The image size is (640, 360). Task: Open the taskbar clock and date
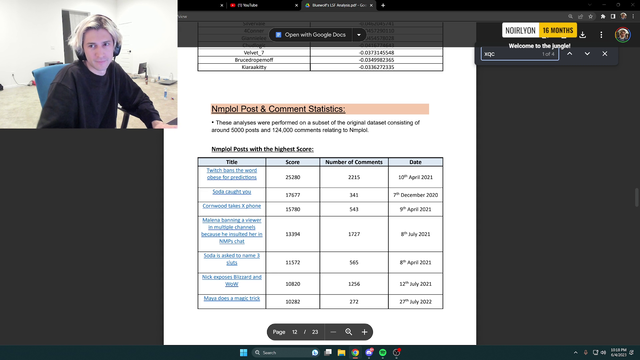click(618, 352)
